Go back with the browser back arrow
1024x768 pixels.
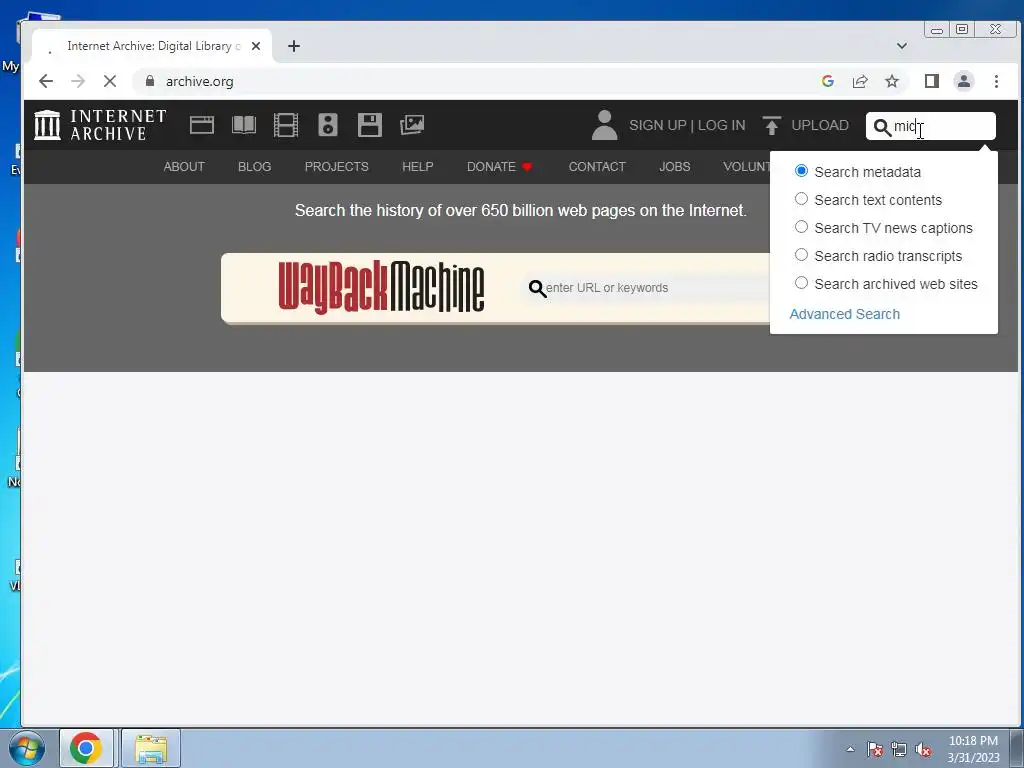coord(46,81)
